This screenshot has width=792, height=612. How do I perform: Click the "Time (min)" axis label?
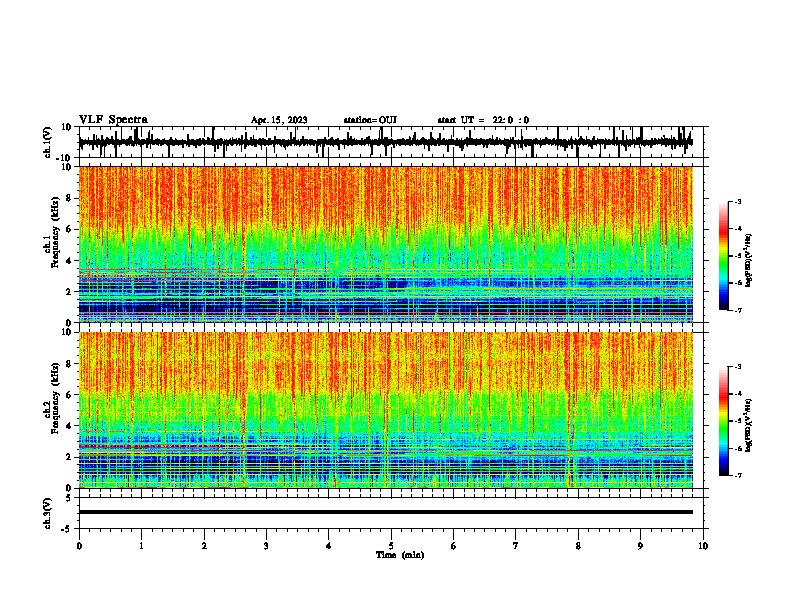tap(400, 555)
